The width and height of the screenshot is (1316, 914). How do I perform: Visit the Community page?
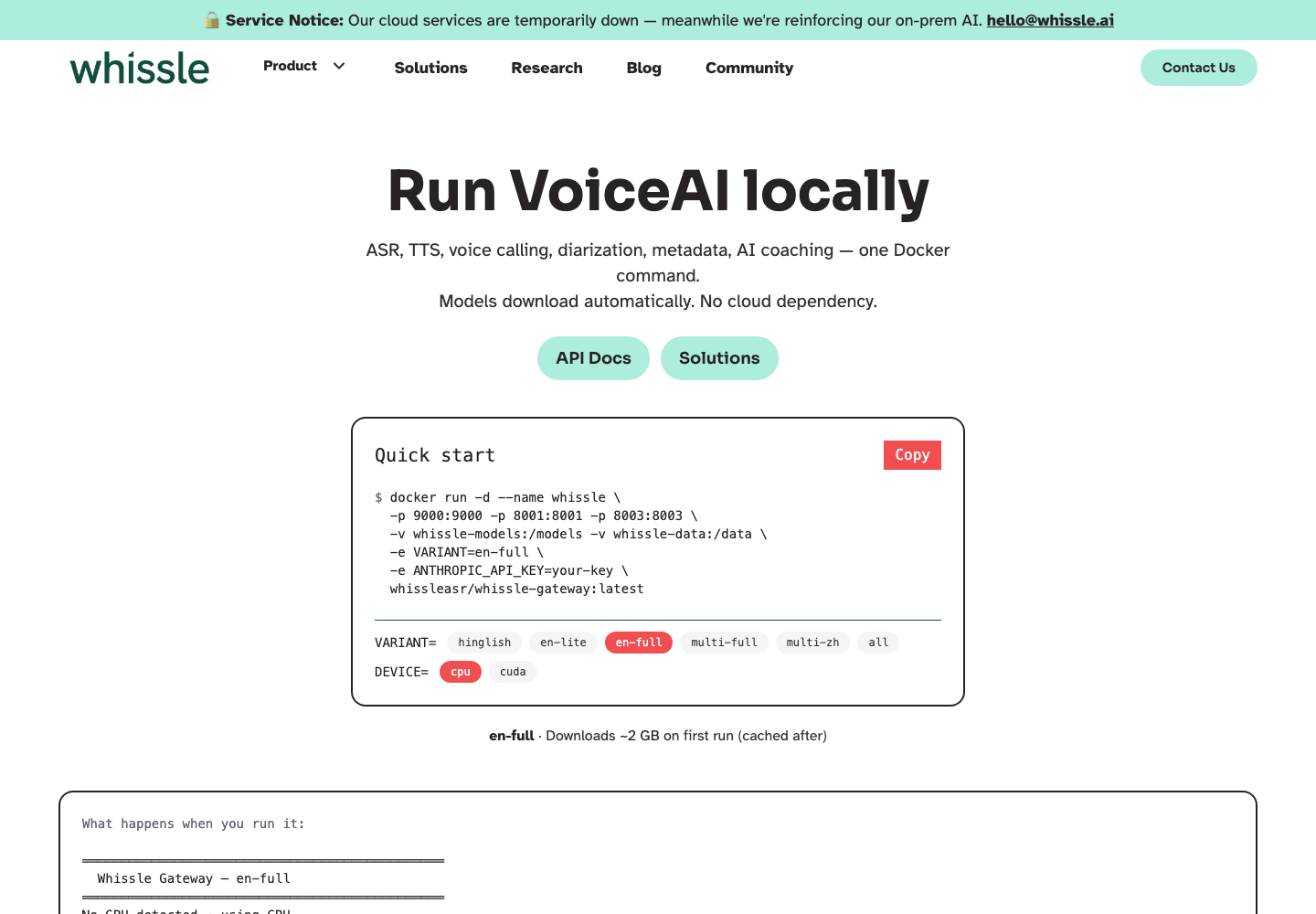point(749,68)
